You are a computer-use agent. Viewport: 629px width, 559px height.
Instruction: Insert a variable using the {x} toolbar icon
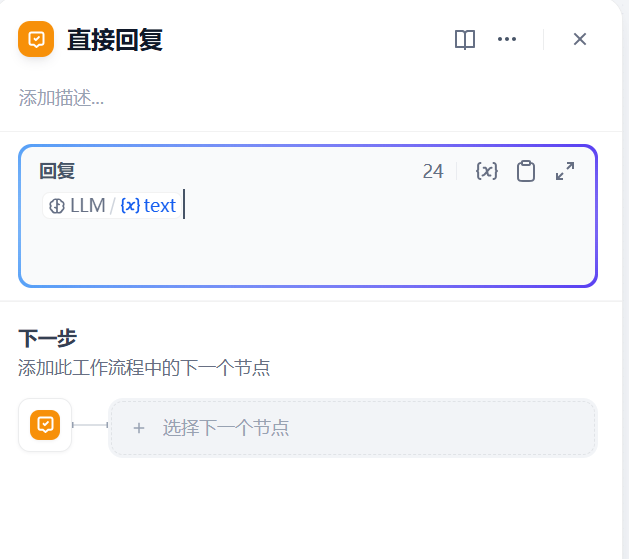(486, 171)
